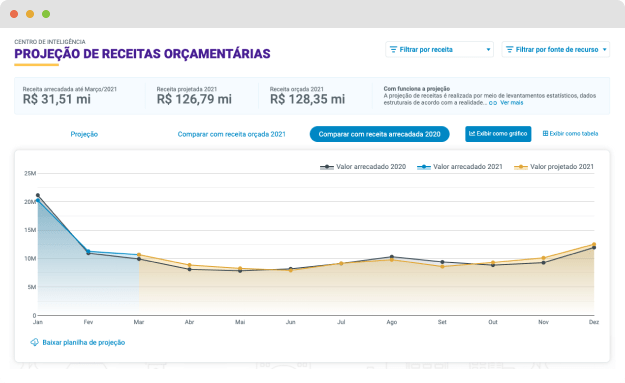625x383 pixels.
Task: Toggle Valor projetado 2021 legend series
Action: click(x=554, y=167)
